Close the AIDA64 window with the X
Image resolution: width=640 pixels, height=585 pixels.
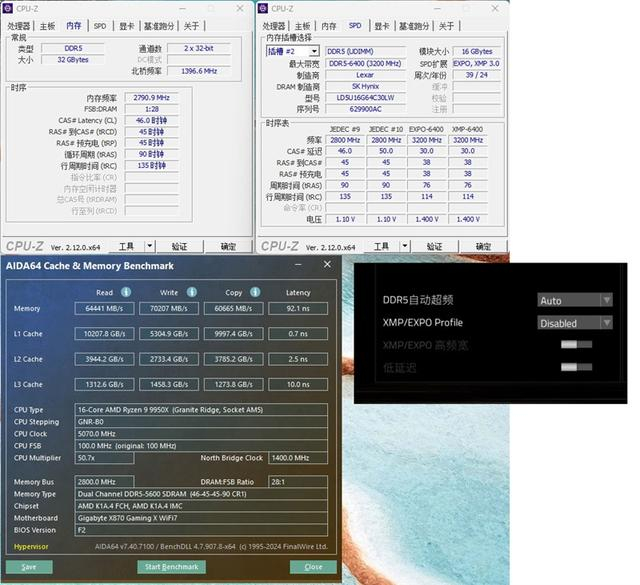[x=327, y=265]
